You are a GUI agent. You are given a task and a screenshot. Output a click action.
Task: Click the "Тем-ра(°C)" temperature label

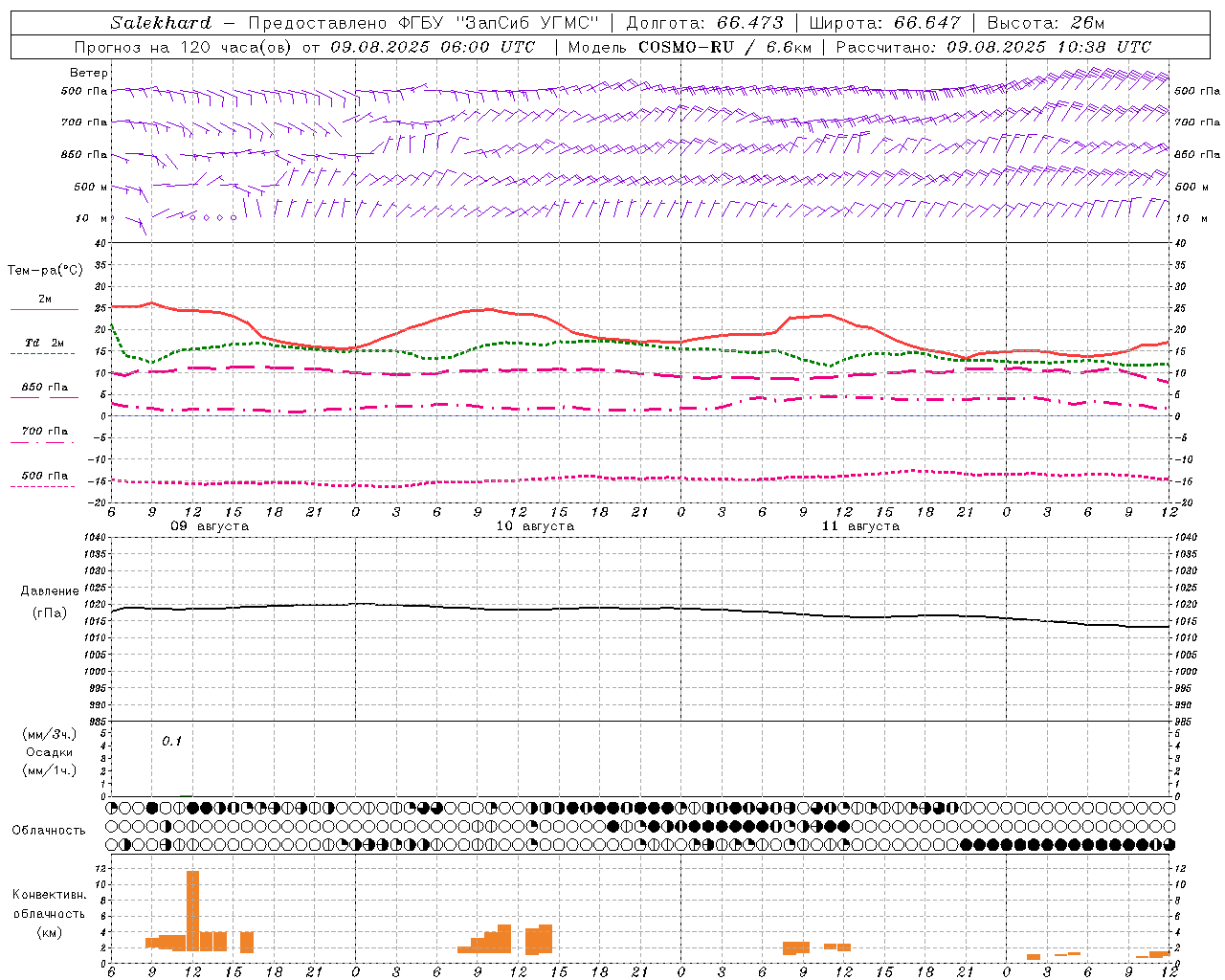tap(45, 271)
